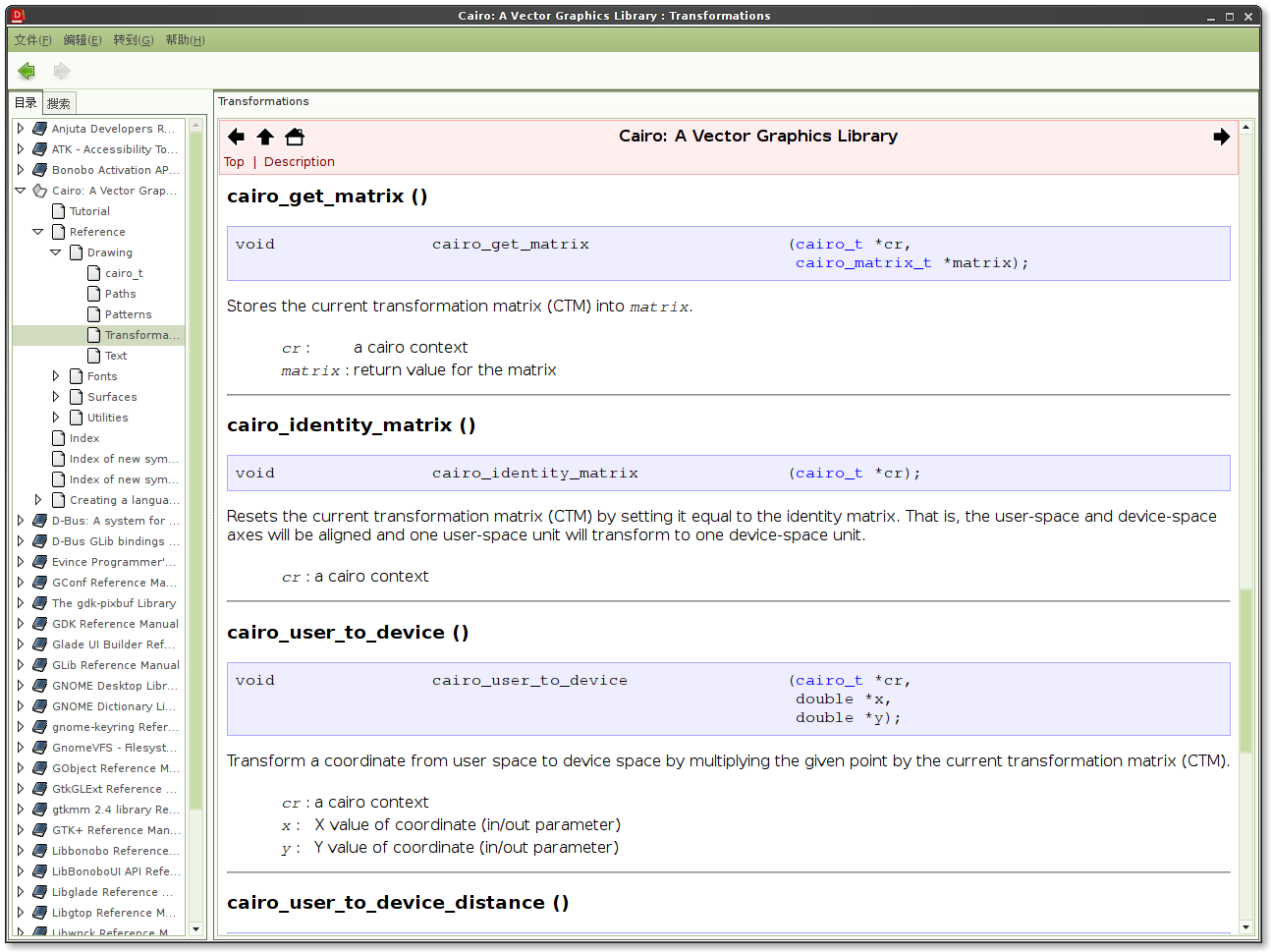The height and width of the screenshot is (952, 1271).
Task: Expand the D-Bus: A system for node
Action: tap(21, 521)
